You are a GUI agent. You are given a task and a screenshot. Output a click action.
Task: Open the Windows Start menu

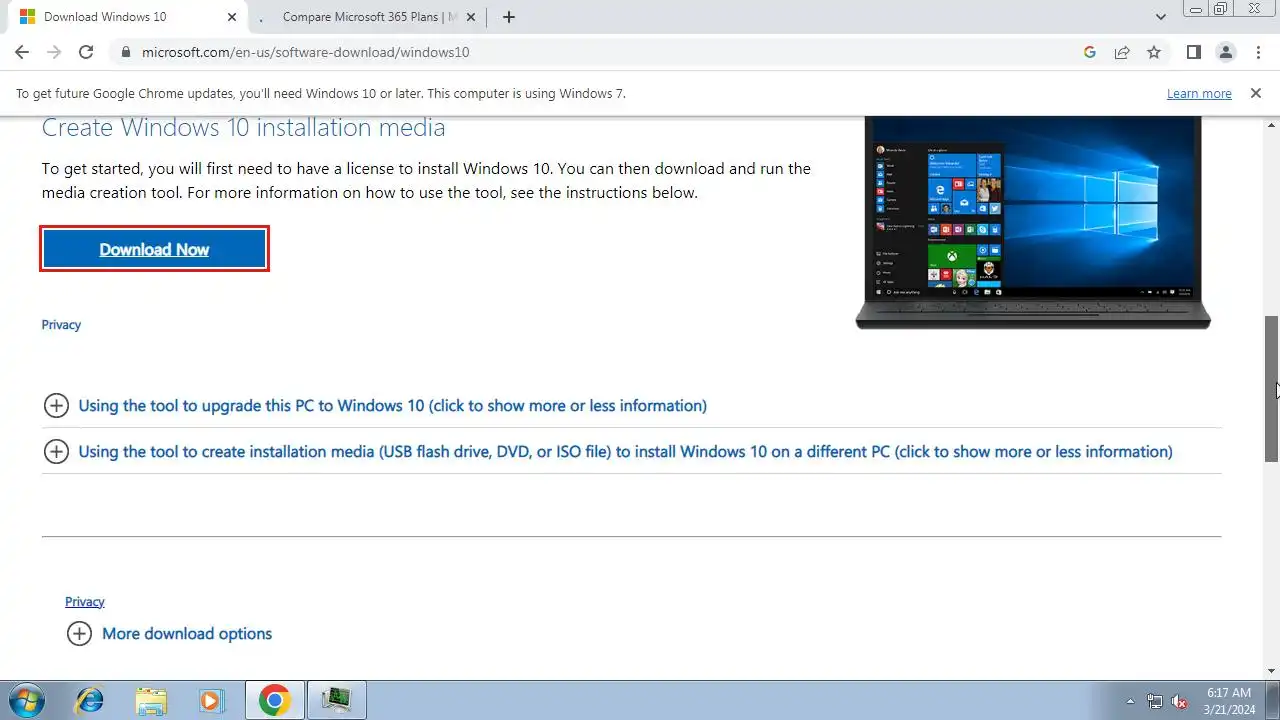tap(26, 701)
